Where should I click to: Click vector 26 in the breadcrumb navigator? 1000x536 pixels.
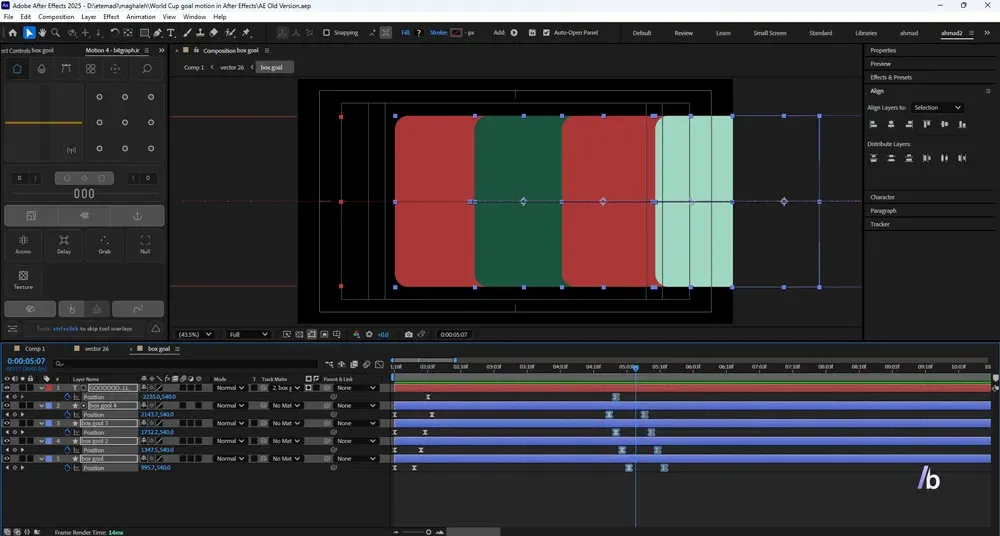(232, 67)
